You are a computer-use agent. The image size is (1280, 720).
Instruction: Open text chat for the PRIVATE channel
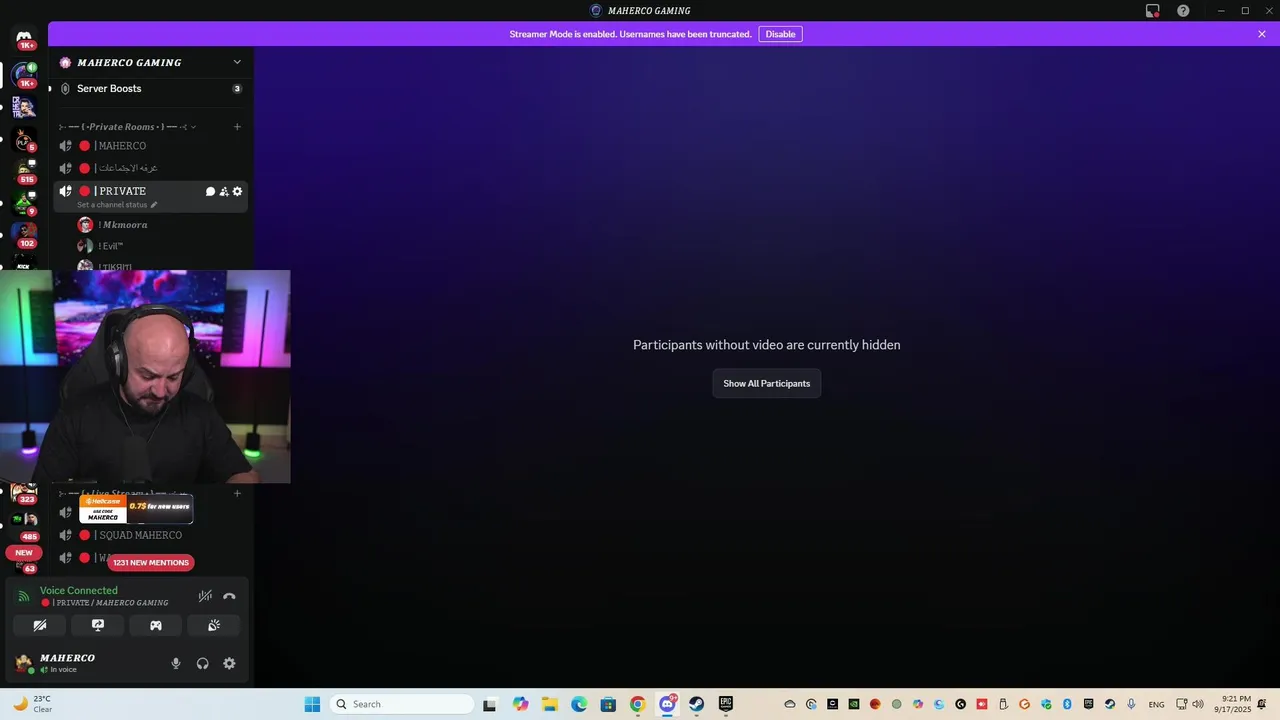(210, 191)
